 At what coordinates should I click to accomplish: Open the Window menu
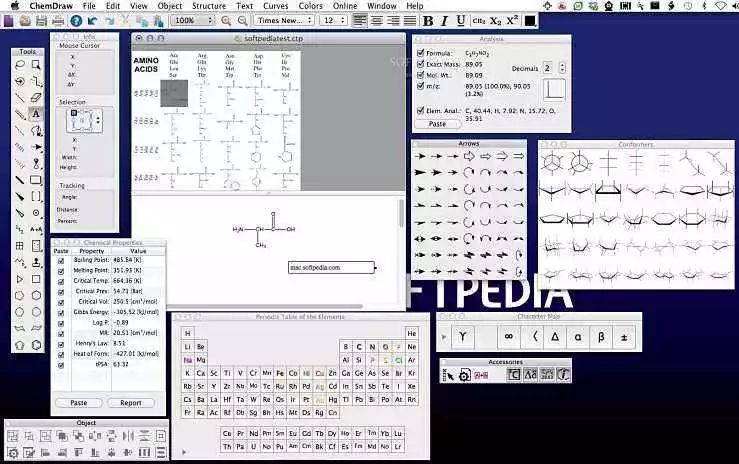382,6
